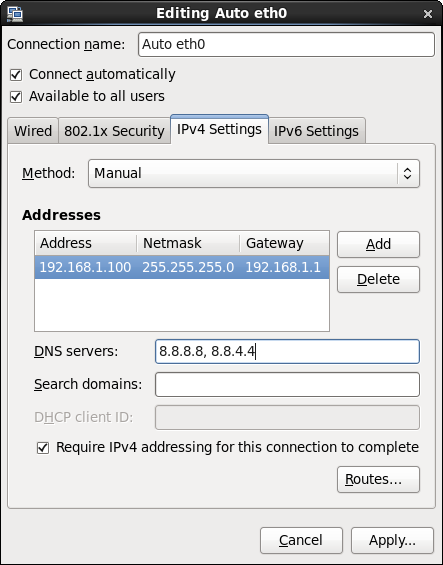Viewport: 443px width, 565px height.
Task: Switch to the Wired tab
Action: coord(33,131)
